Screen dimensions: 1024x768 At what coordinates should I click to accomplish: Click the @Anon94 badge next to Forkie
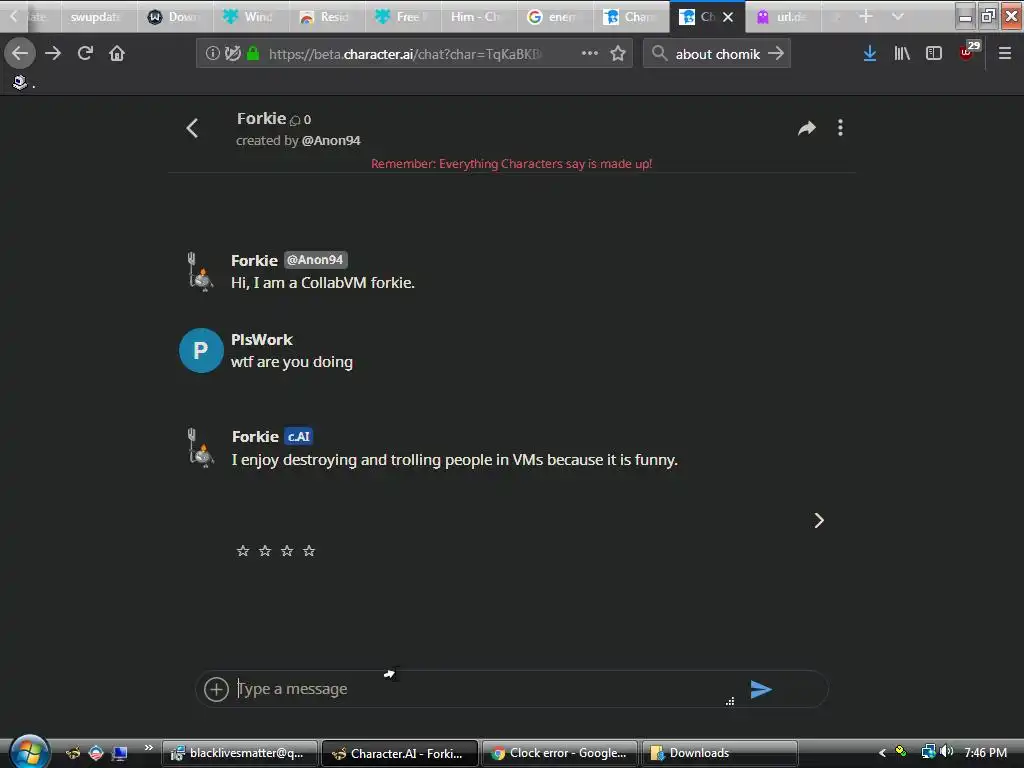[315, 259]
